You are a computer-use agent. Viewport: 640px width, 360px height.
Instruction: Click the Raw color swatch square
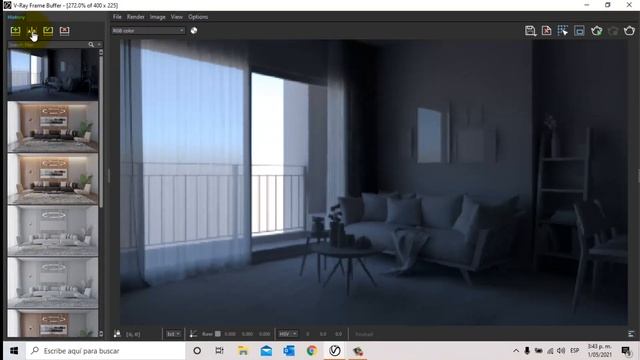pyautogui.click(x=218, y=334)
